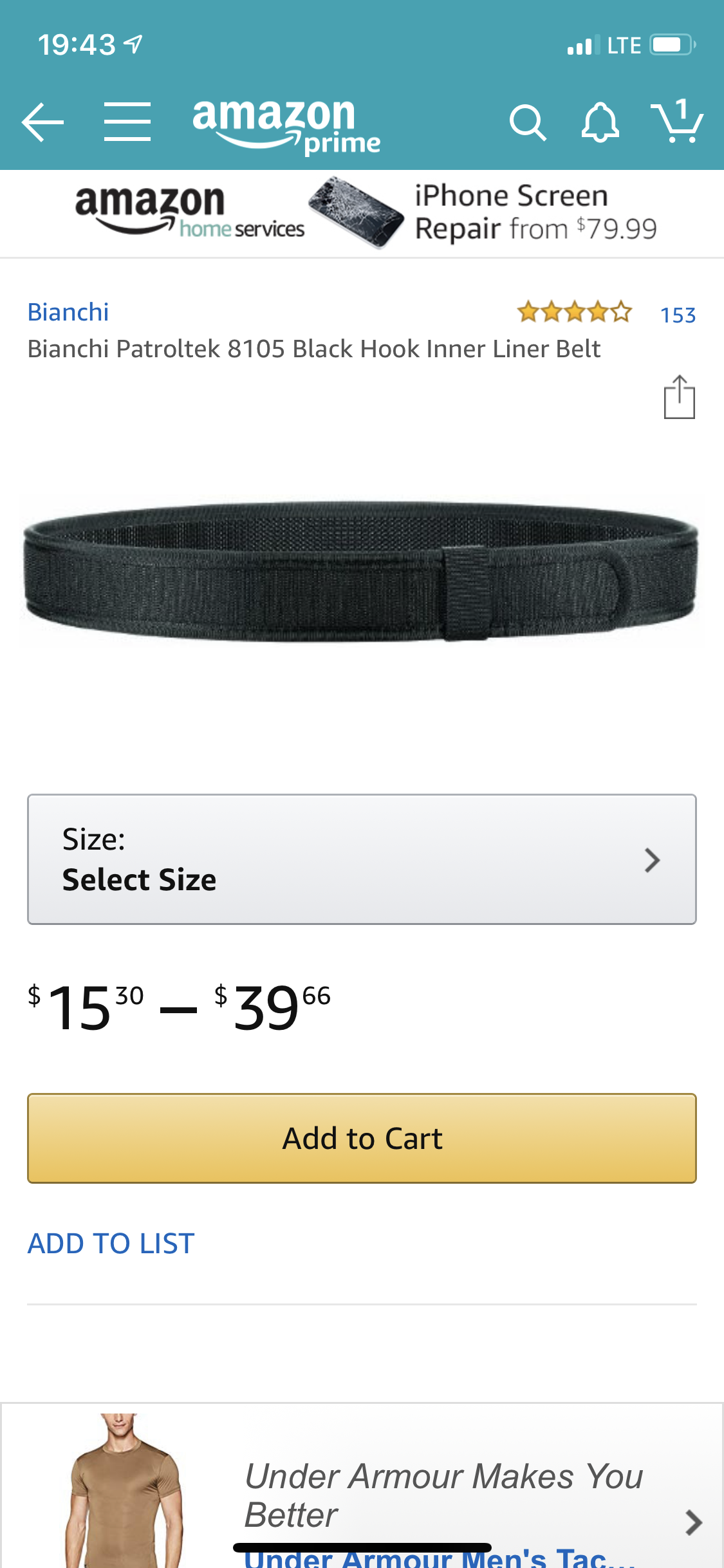This screenshot has height=1568, width=724.
Task: Open the shopping cart icon
Action: (x=677, y=120)
